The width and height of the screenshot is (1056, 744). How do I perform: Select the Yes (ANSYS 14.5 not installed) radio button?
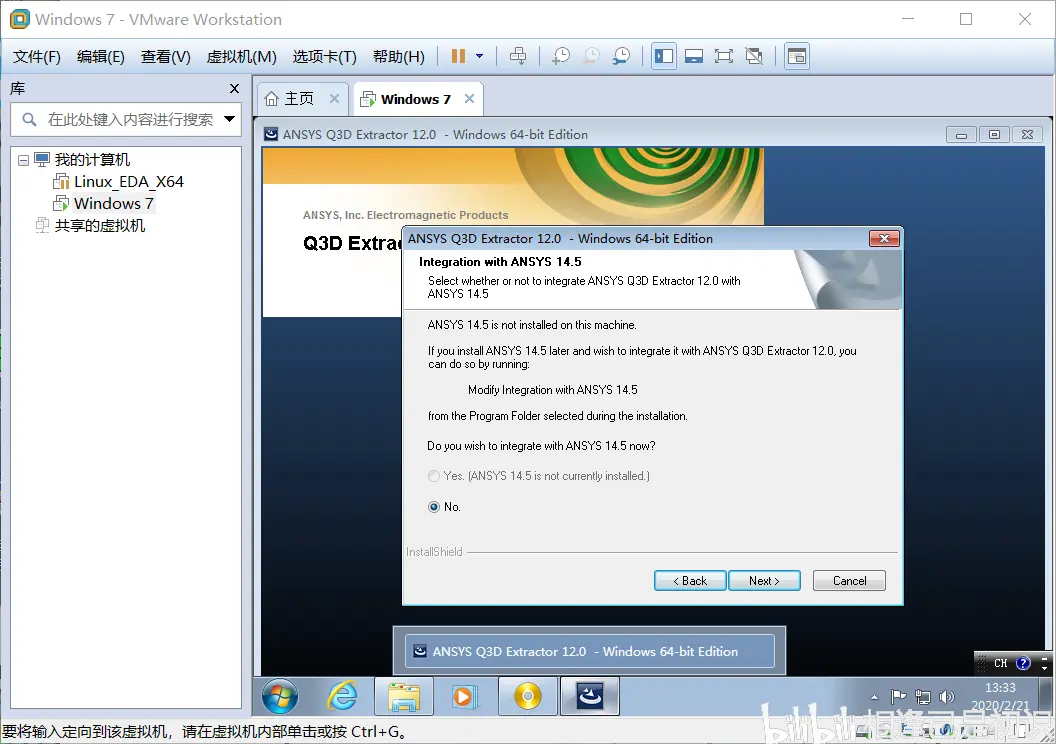[434, 476]
